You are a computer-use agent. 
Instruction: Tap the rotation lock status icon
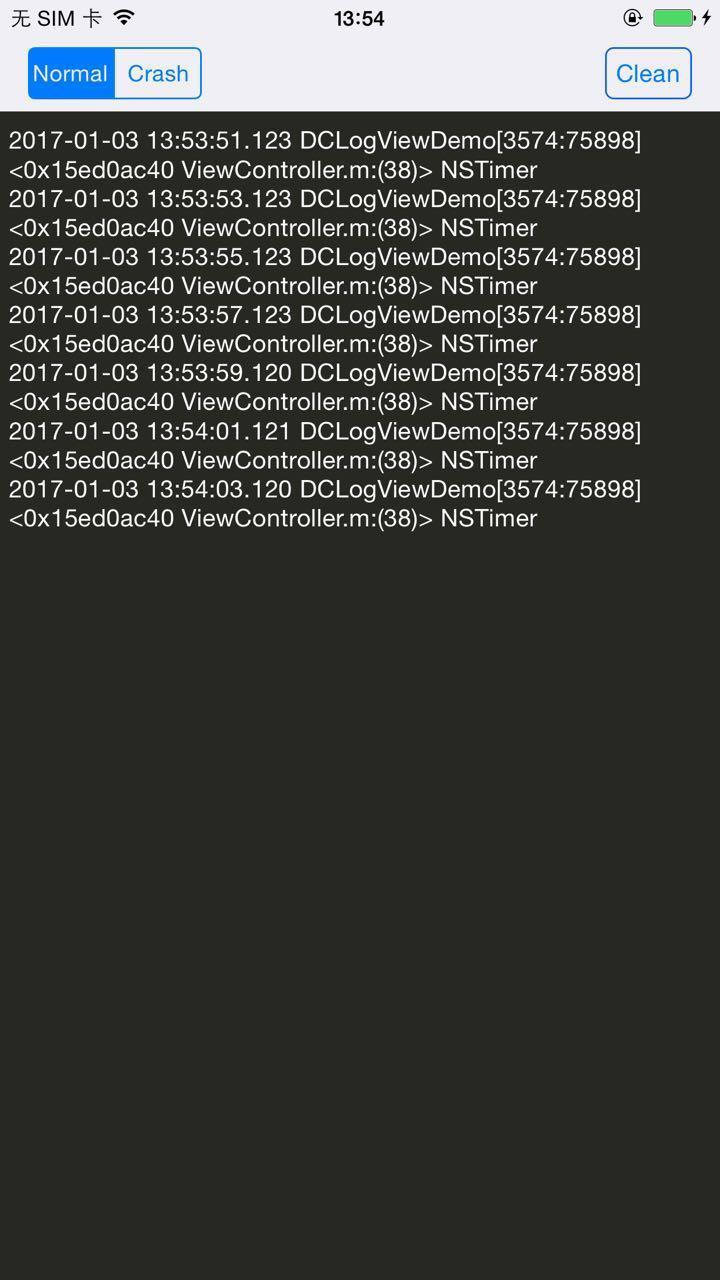tap(632, 17)
